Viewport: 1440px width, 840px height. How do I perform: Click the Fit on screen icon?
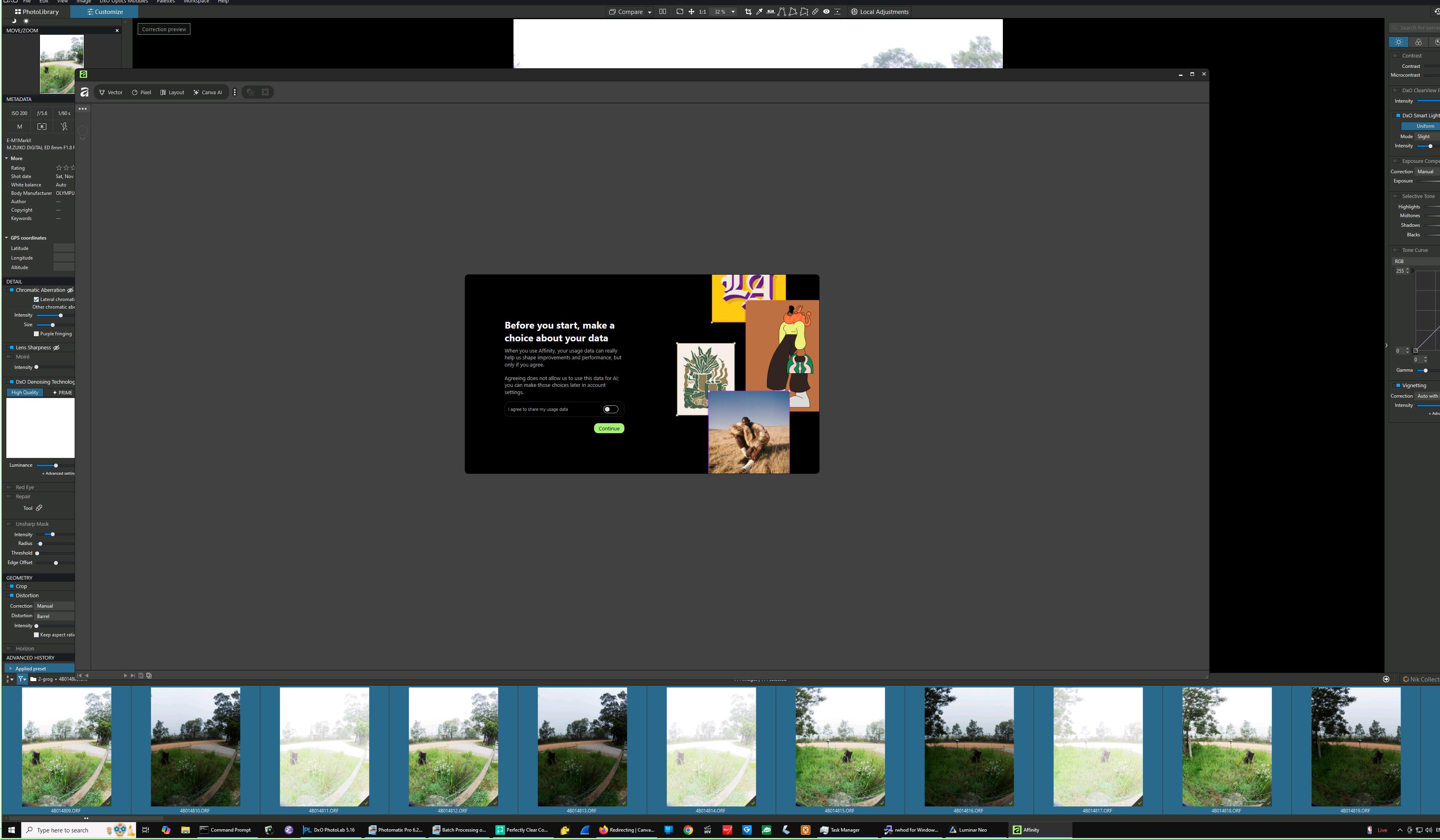pos(679,12)
